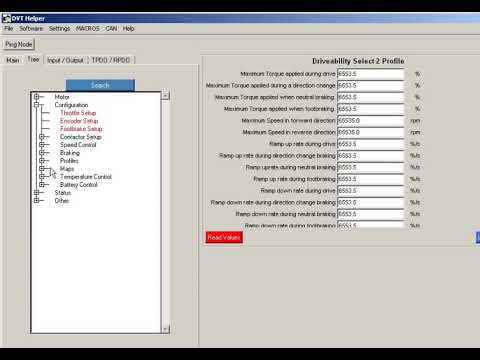Select Contactor Setup tree item
This screenshot has width=480, height=360.
pyautogui.click(x=81, y=137)
